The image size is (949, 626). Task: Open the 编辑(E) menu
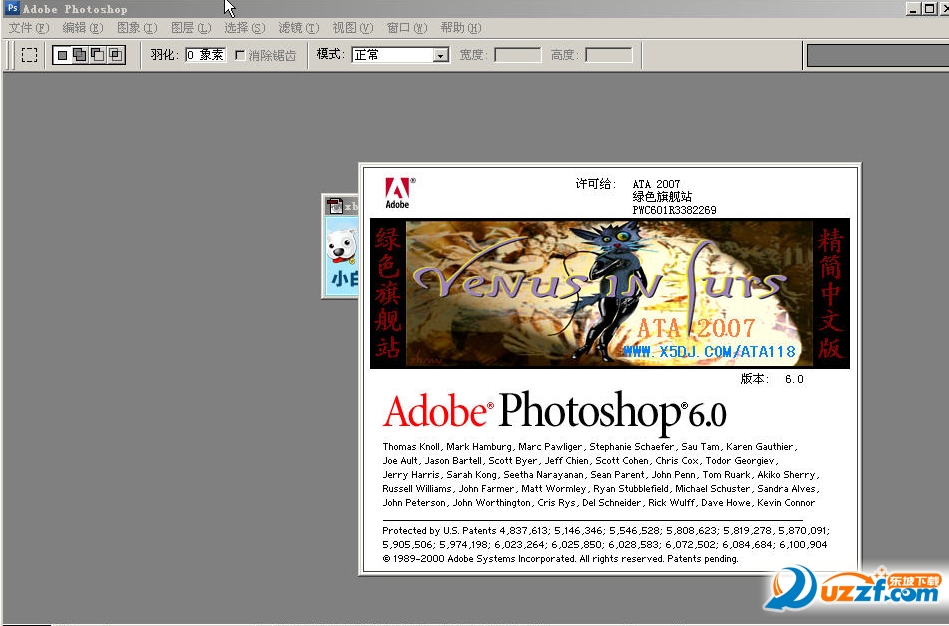pyautogui.click(x=82, y=28)
